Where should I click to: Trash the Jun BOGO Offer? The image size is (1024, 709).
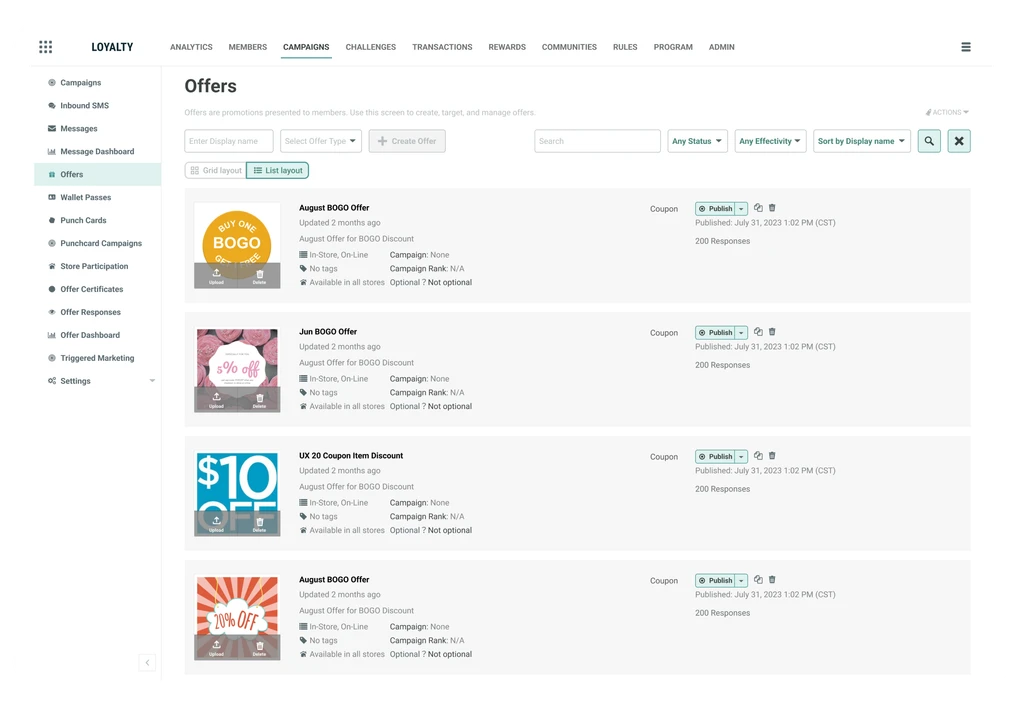tap(772, 332)
